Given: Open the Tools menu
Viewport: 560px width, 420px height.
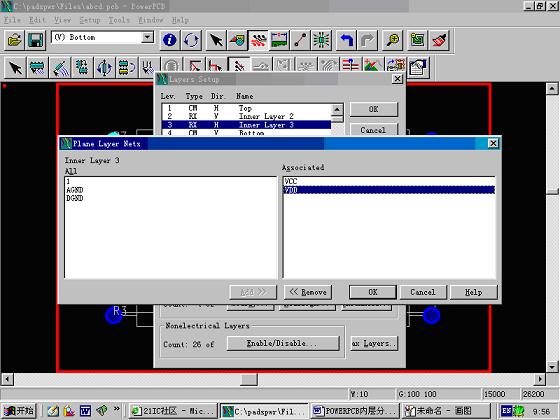Looking at the screenshot, I should 119,20.
